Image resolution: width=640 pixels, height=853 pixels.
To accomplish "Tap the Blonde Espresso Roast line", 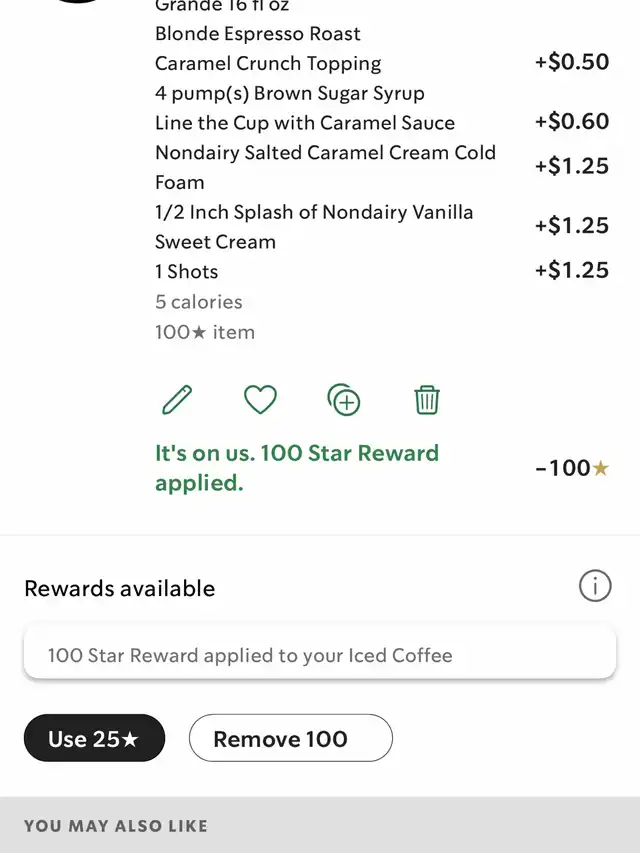I will (257, 34).
